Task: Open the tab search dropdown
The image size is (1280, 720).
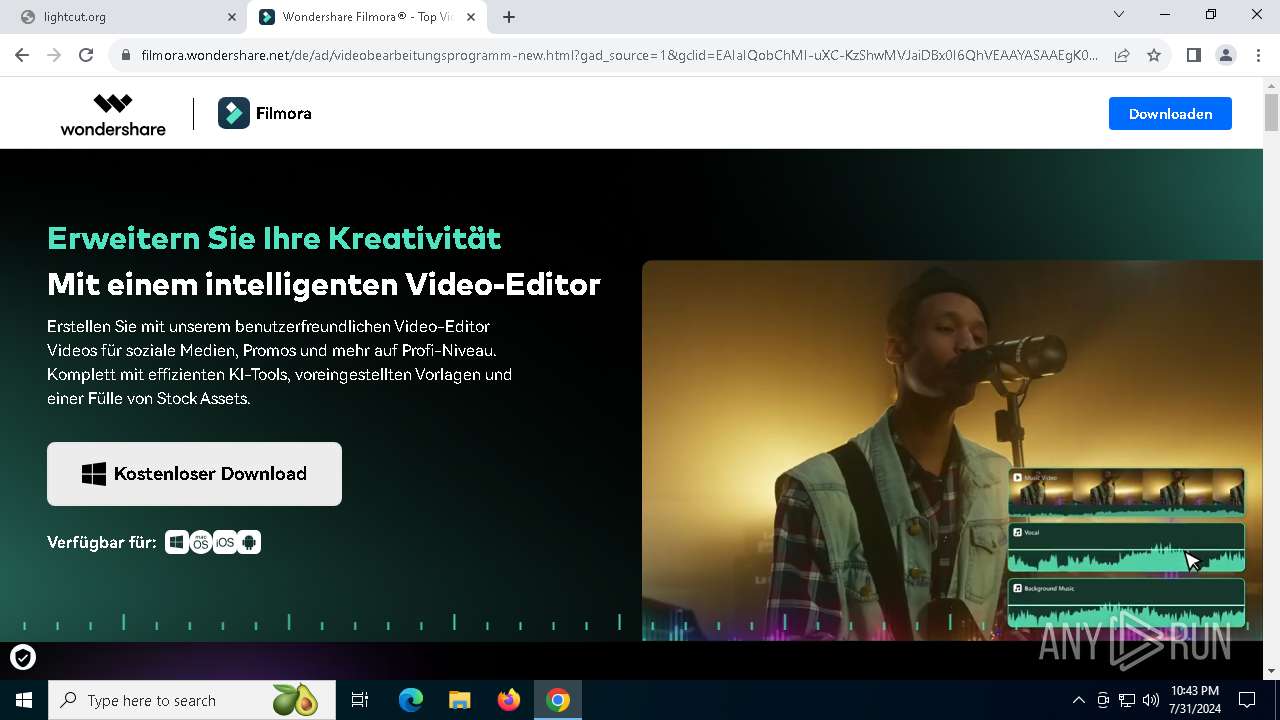Action: pos(1119,15)
